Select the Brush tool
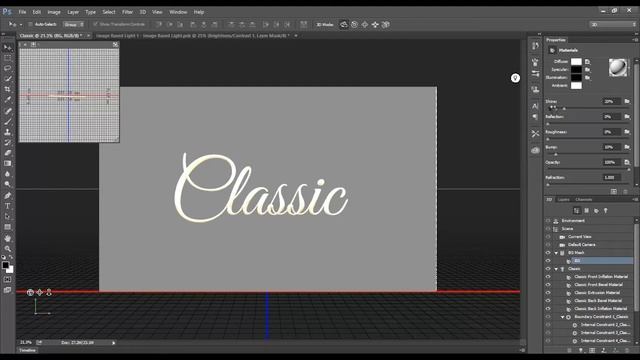Viewport: 640px width, 360px height. [x=7, y=121]
